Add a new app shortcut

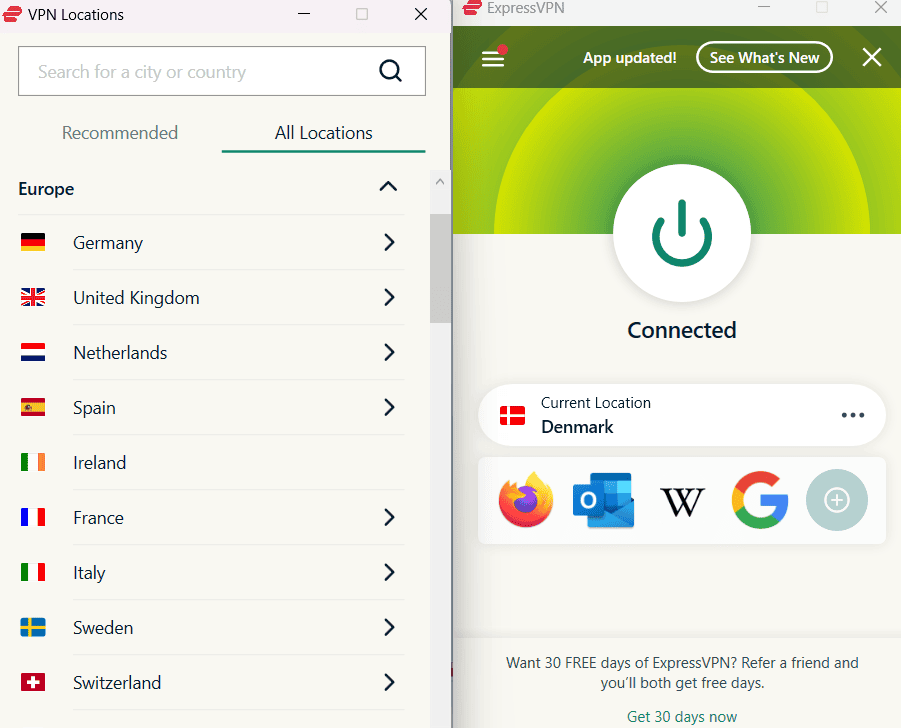pyautogui.click(x=837, y=500)
